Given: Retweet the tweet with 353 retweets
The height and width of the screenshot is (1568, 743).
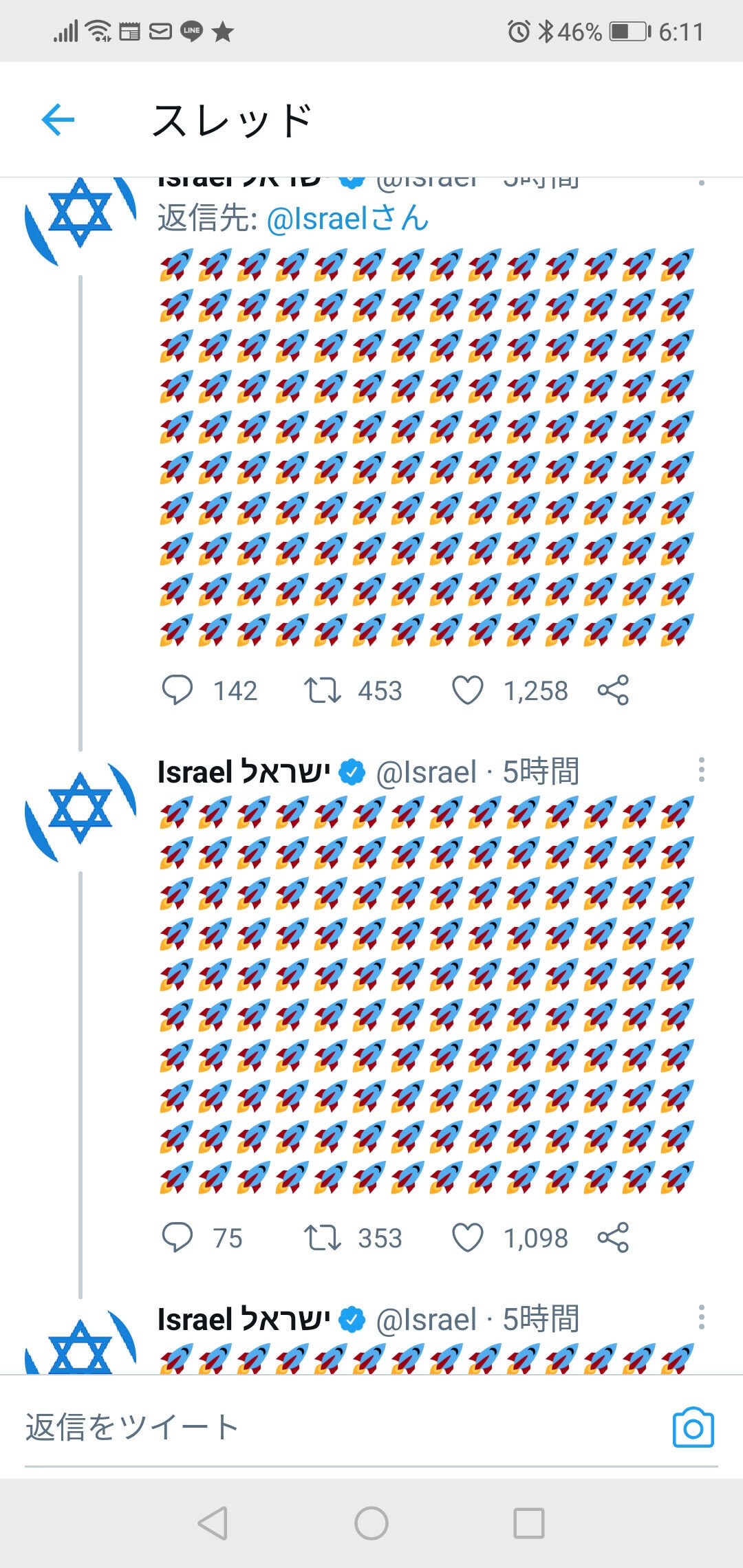Looking at the screenshot, I should click(x=323, y=1237).
